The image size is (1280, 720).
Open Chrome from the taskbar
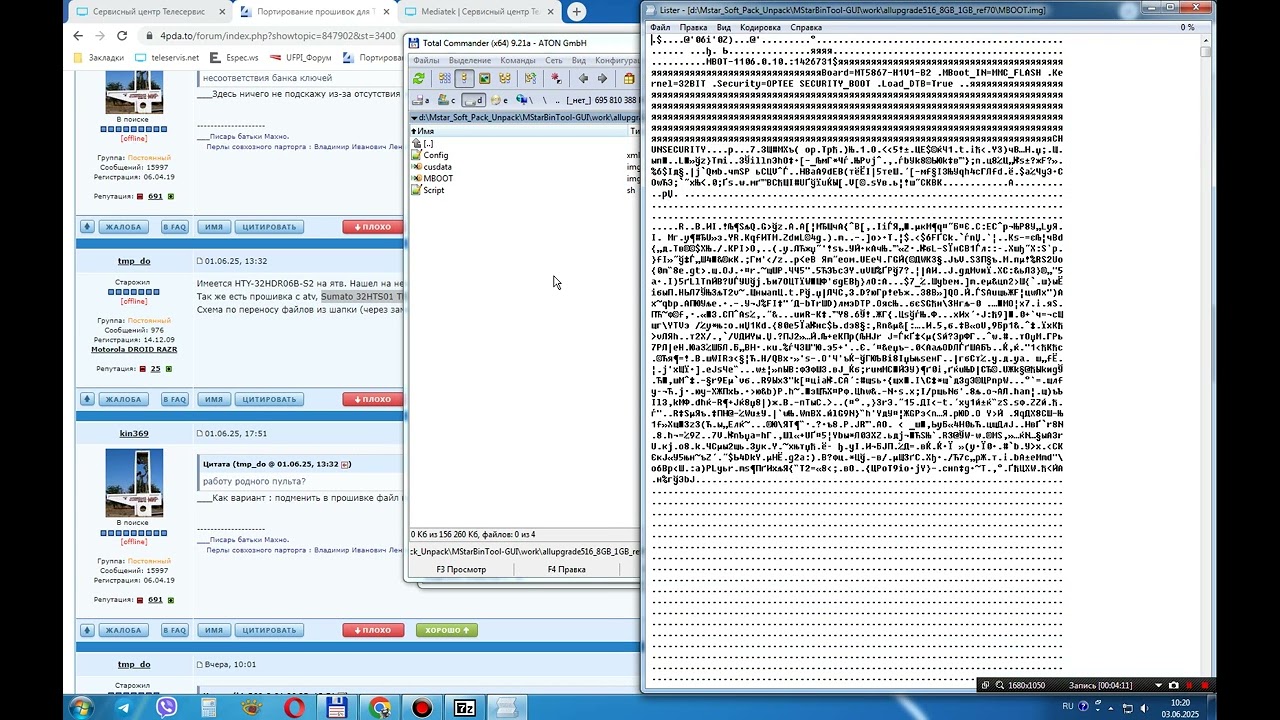(380, 708)
